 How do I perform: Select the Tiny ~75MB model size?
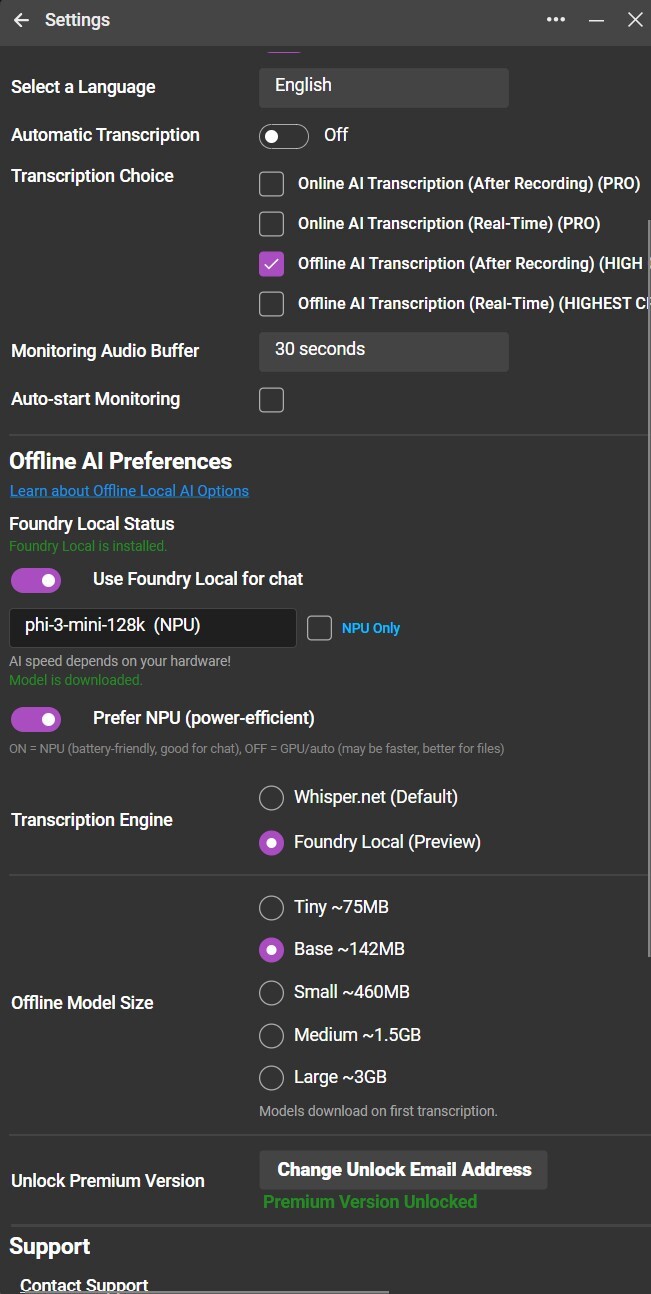(x=271, y=908)
